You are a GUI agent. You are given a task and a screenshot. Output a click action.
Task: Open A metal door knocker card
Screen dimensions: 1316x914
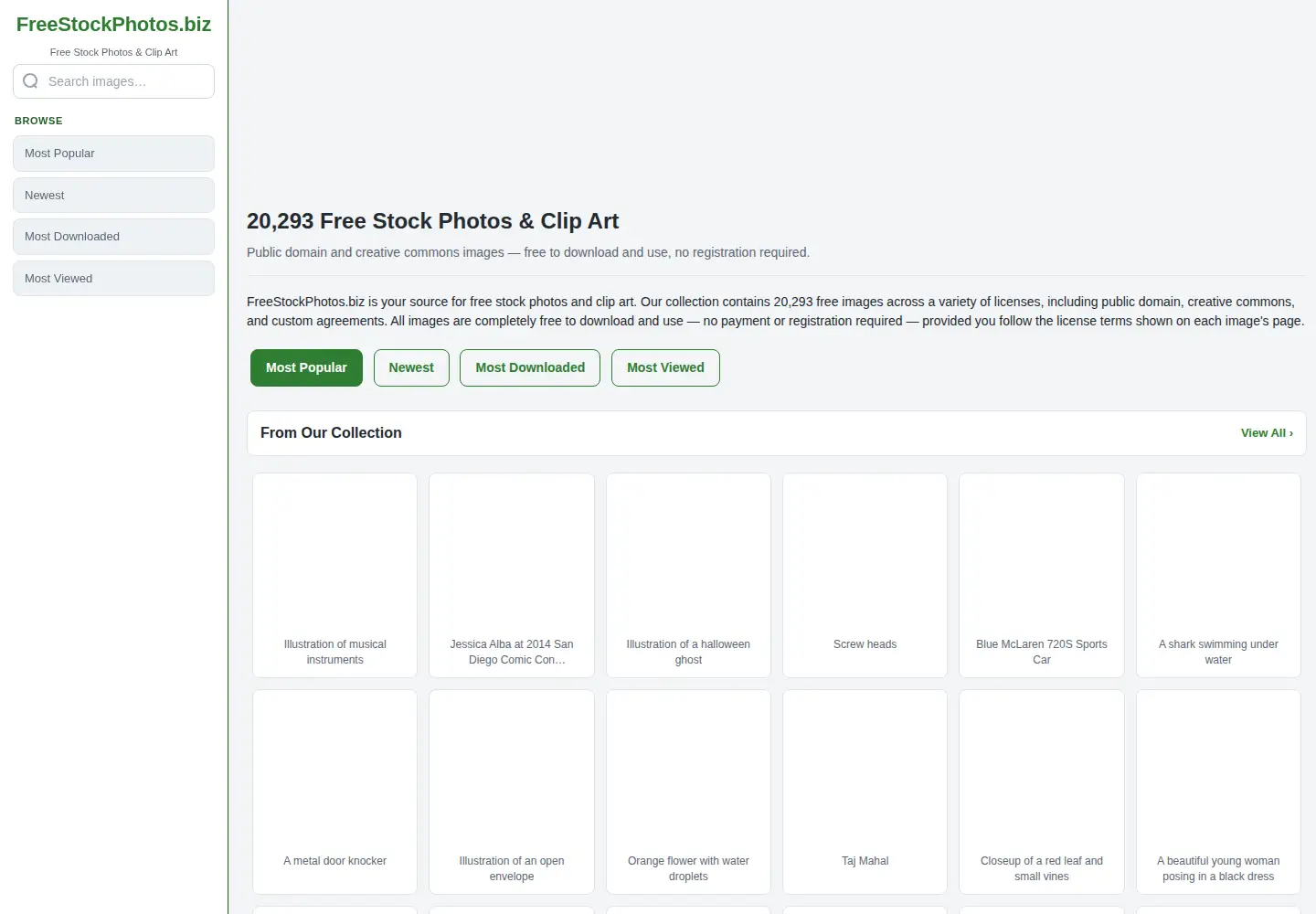334,792
